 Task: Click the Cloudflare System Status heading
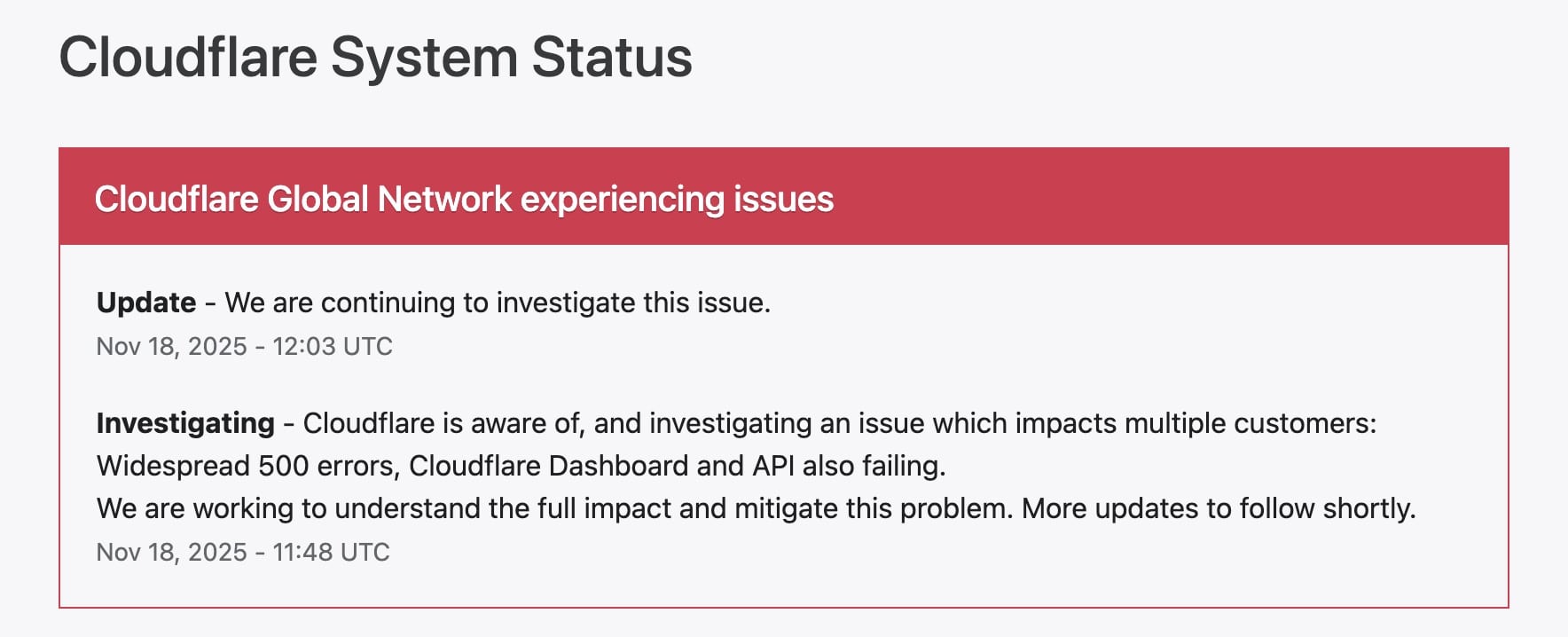375,58
